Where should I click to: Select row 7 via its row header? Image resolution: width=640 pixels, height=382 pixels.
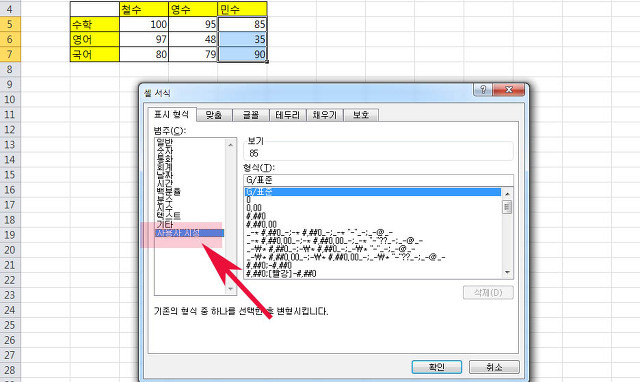pyautogui.click(x=10, y=54)
